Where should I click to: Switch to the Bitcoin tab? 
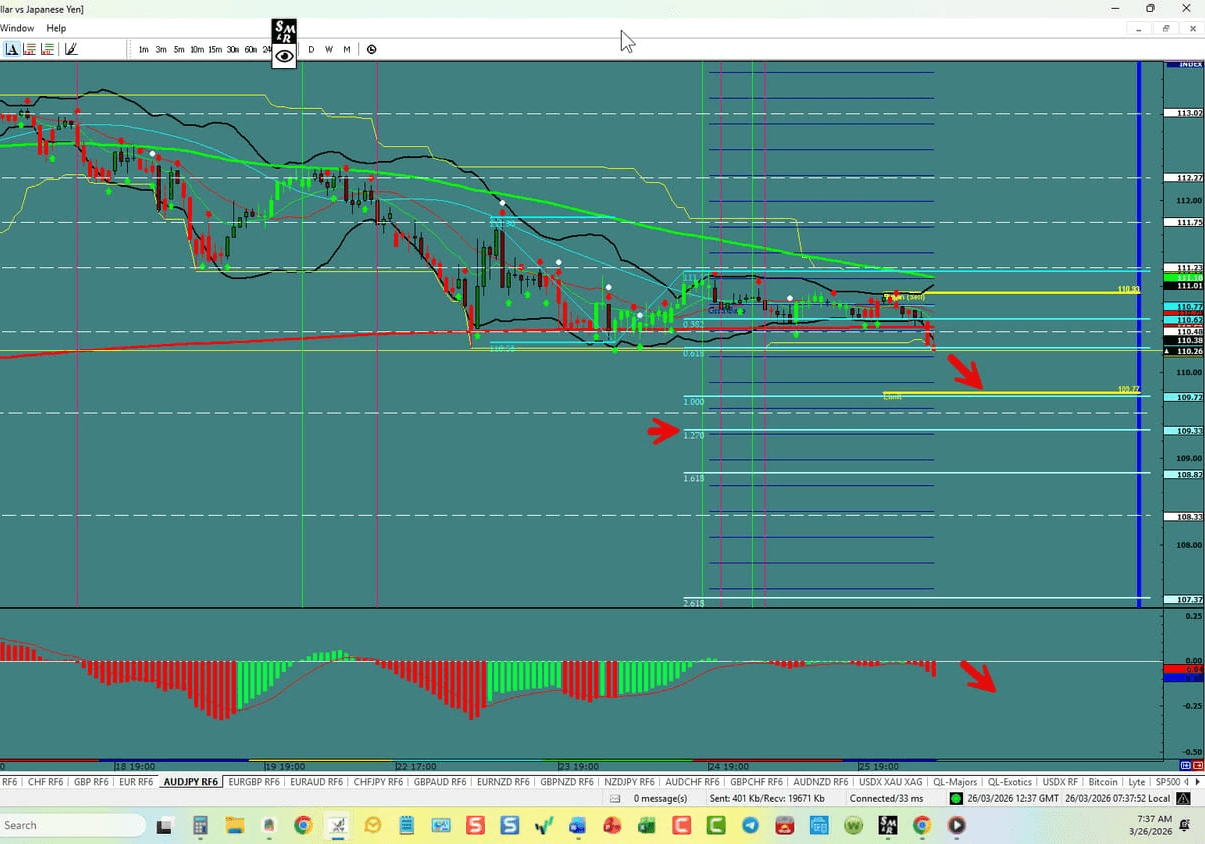[x=1103, y=781]
